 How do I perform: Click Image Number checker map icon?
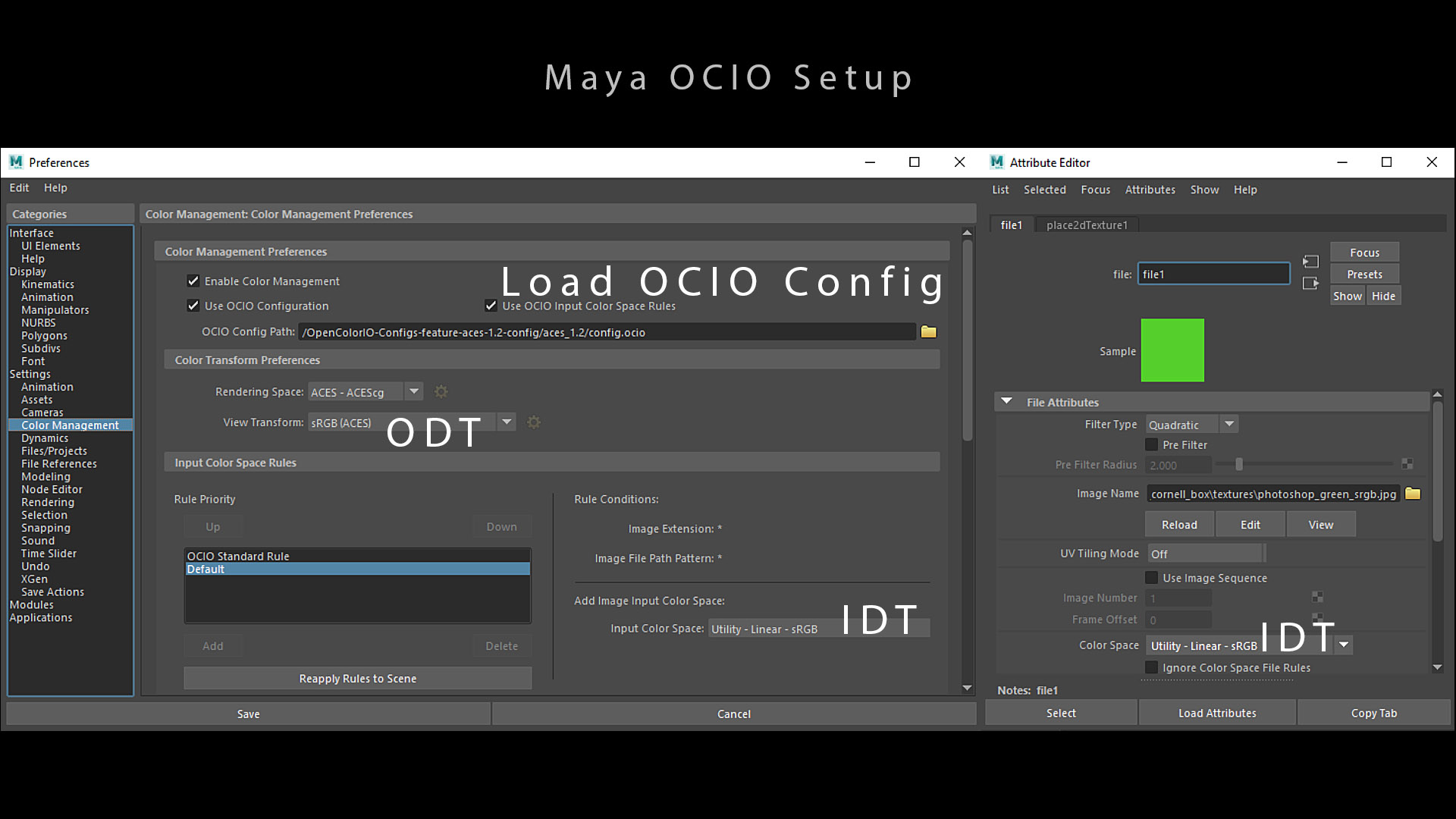click(1317, 598)
